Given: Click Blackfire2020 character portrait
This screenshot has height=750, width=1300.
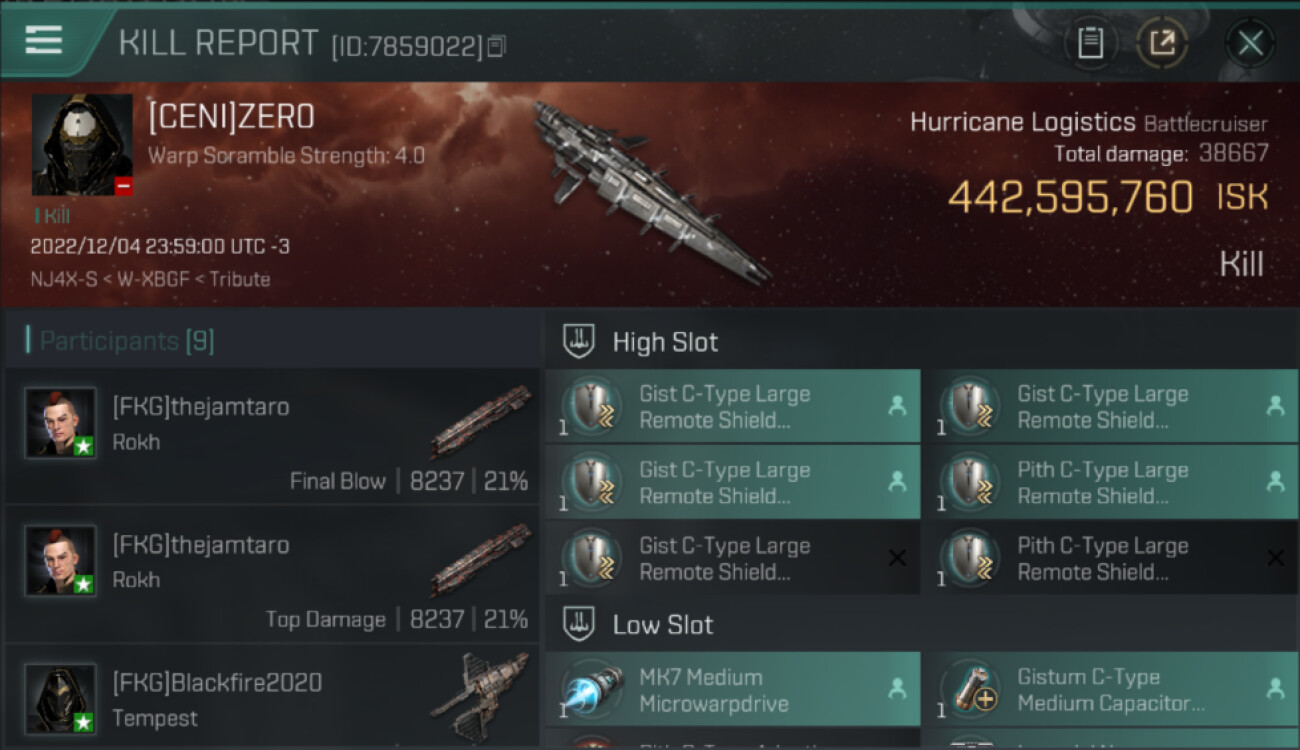Looking at the screenshot, I should (x=60, y=698).
